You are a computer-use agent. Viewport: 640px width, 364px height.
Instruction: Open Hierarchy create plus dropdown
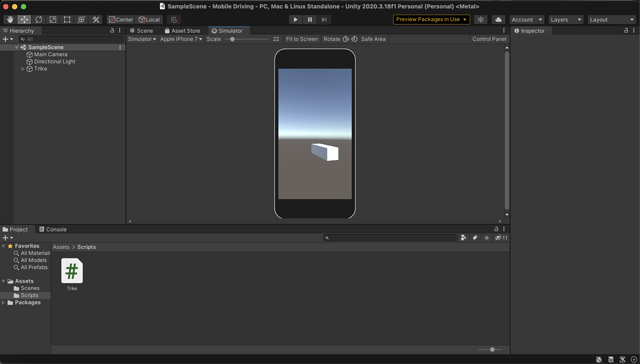[x=8, y=39]
